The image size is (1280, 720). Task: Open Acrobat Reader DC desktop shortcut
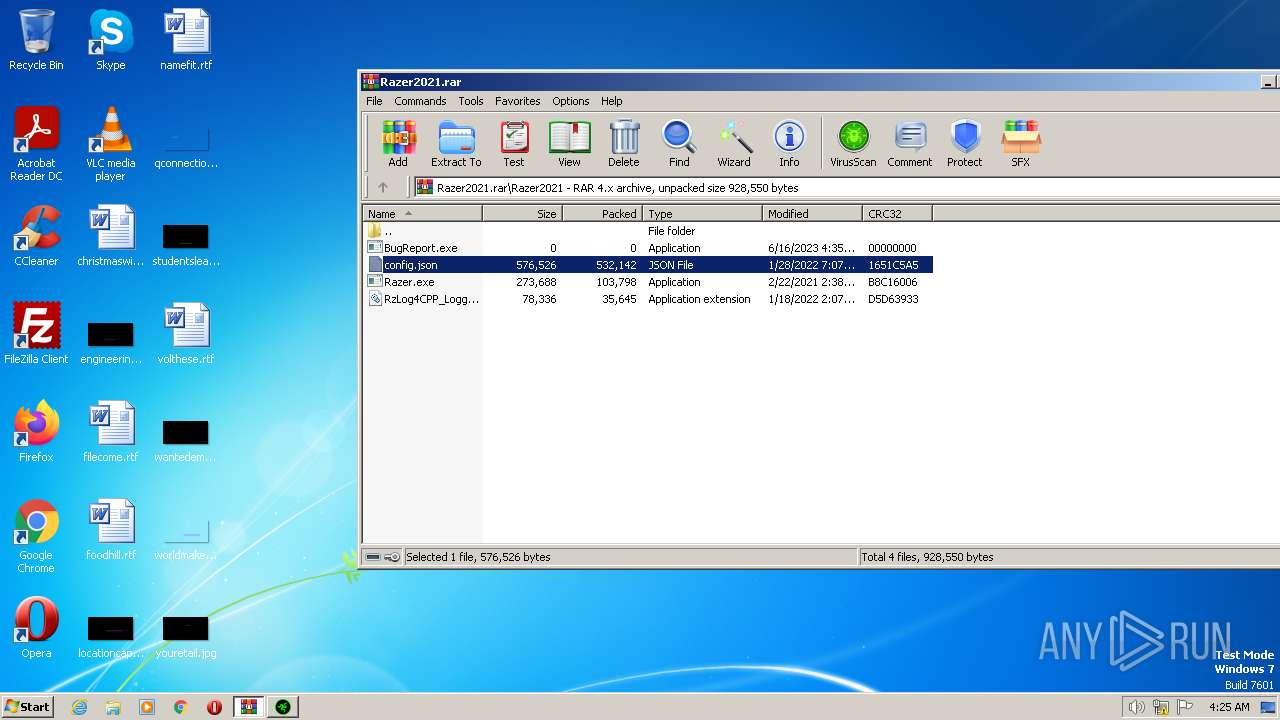(x=36, y=144)
